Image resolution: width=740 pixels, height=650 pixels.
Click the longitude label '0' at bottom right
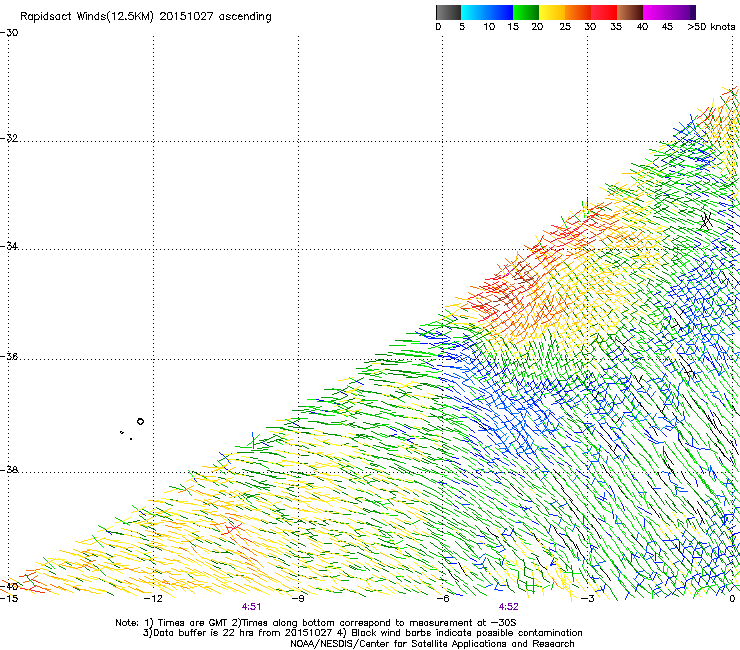click(x=732, y=599)
